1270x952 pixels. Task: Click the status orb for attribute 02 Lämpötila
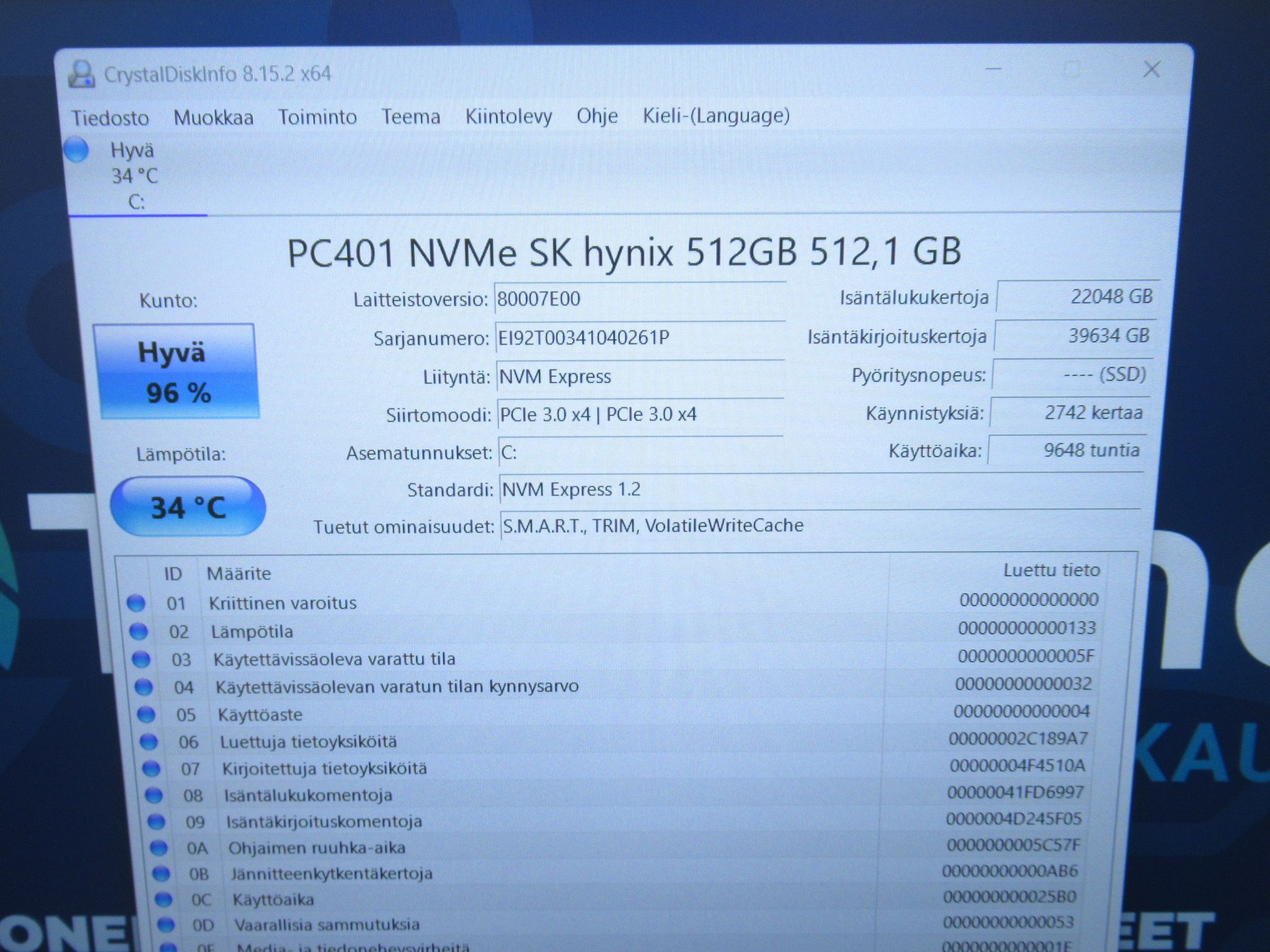click(138, 632)
